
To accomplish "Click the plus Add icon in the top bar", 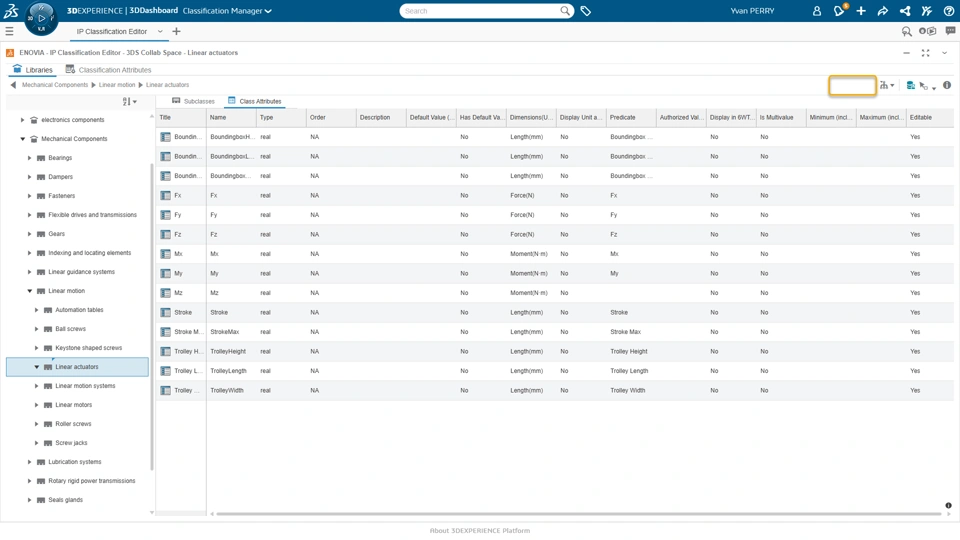I will 861,11.
